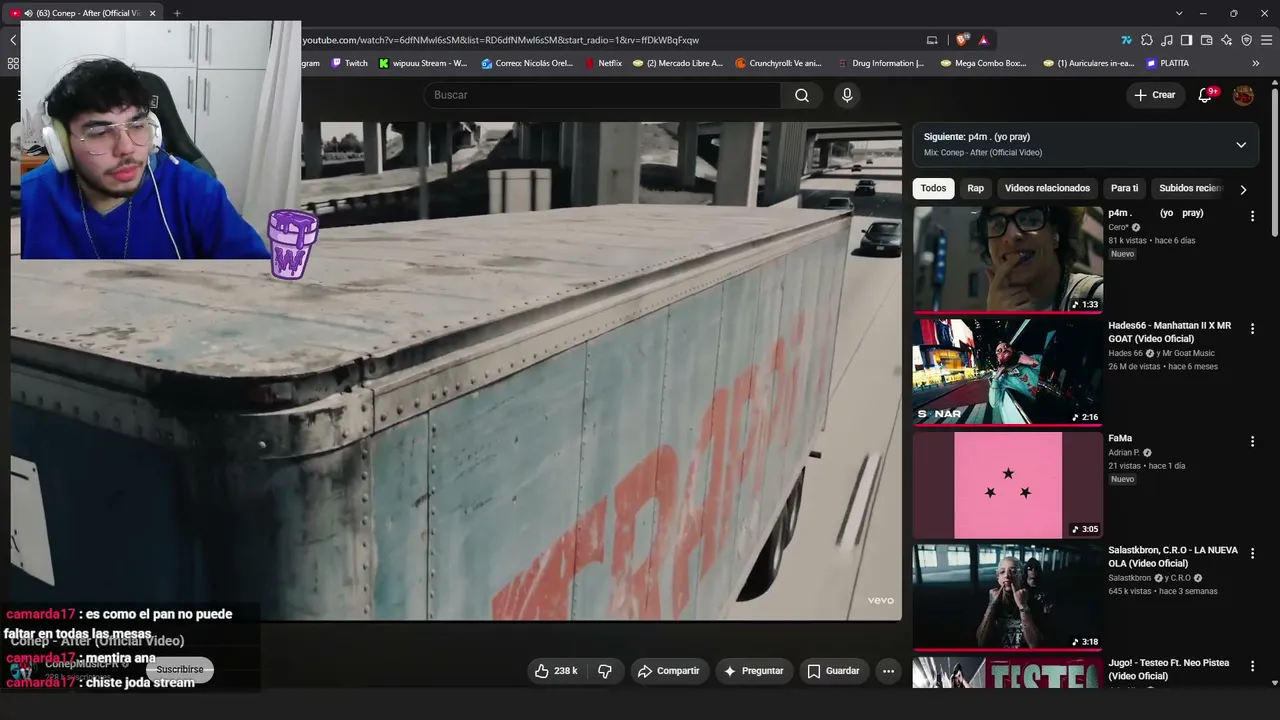Expand the tab search dropdown chevron

(x=1179, y=13)
